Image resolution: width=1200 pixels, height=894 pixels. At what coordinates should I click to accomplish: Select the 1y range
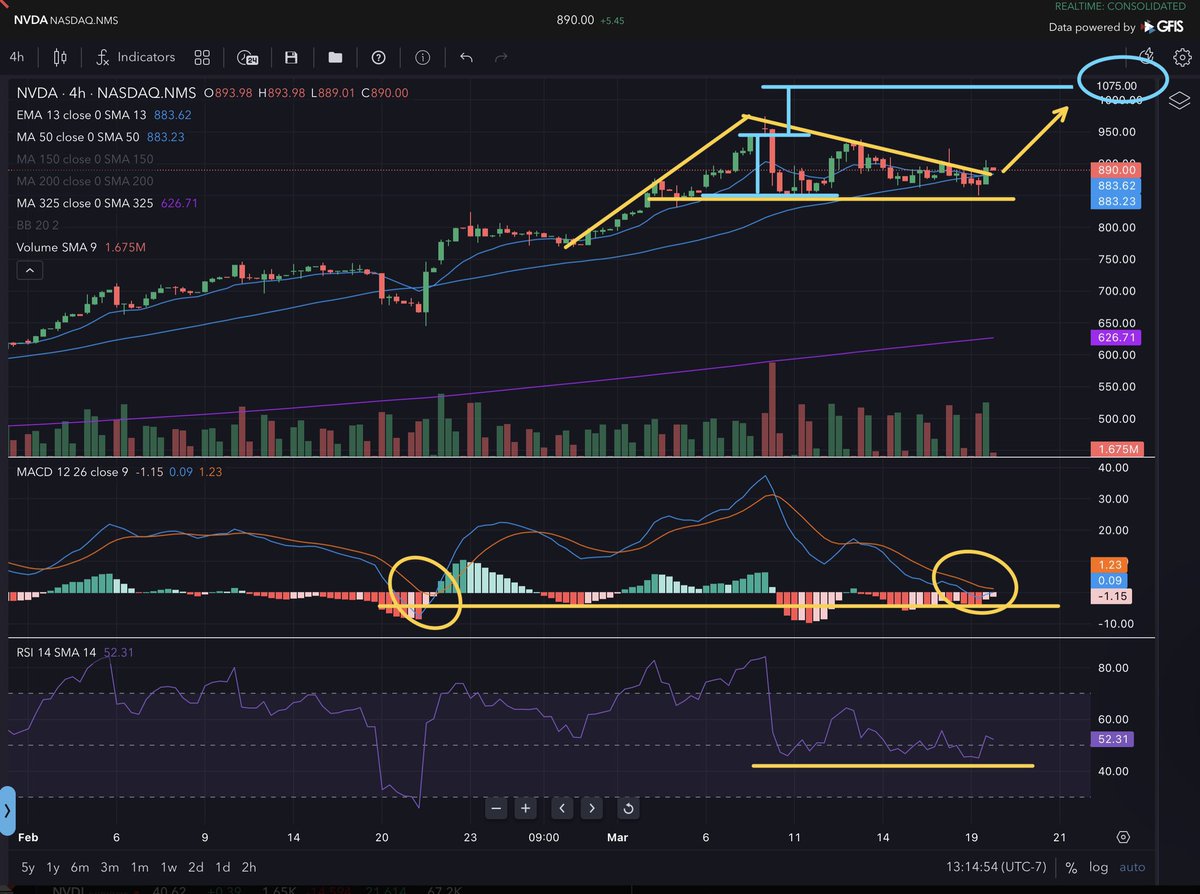(53, 867)
